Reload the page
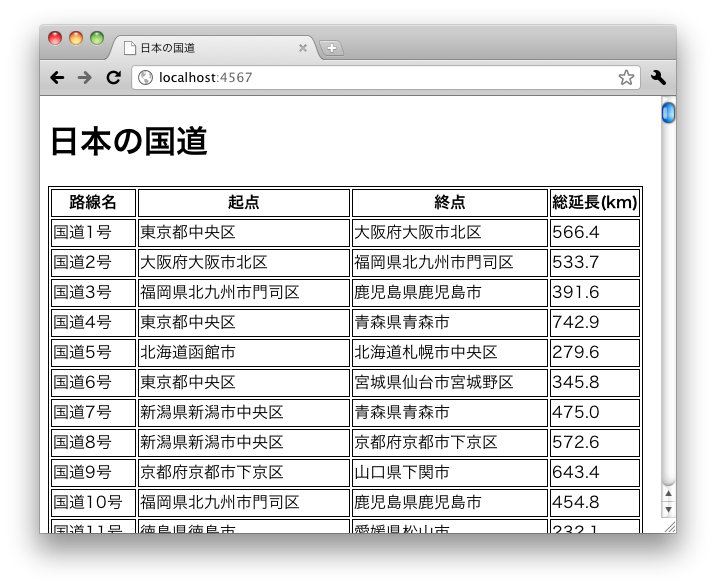716x588 pixels. [113, 78]
